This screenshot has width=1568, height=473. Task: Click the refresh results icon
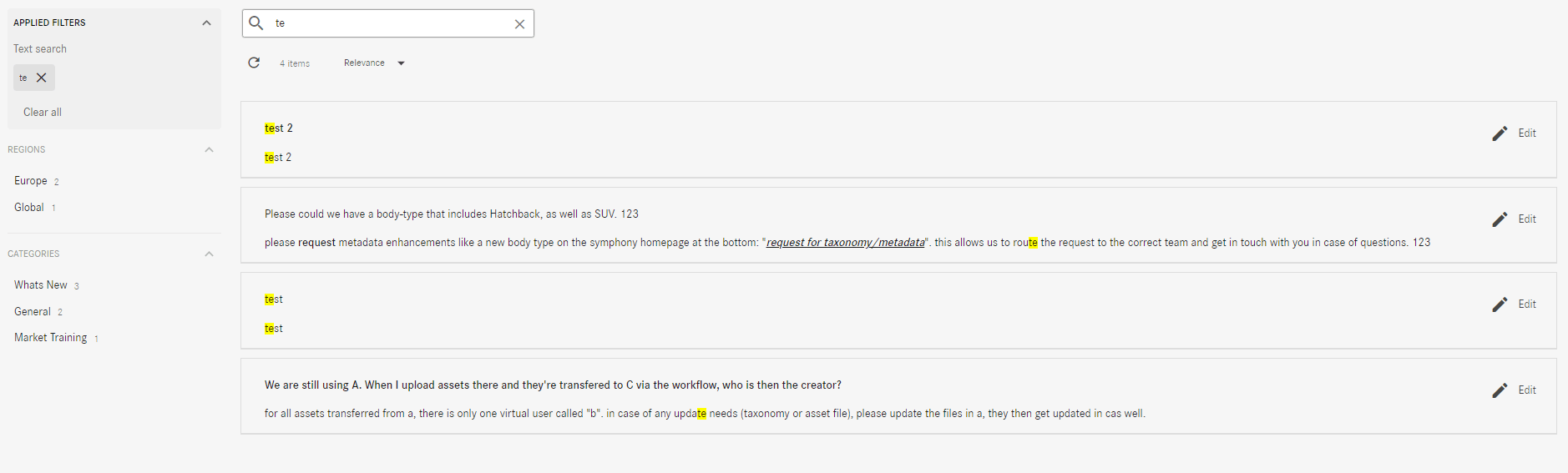point(254,63)
